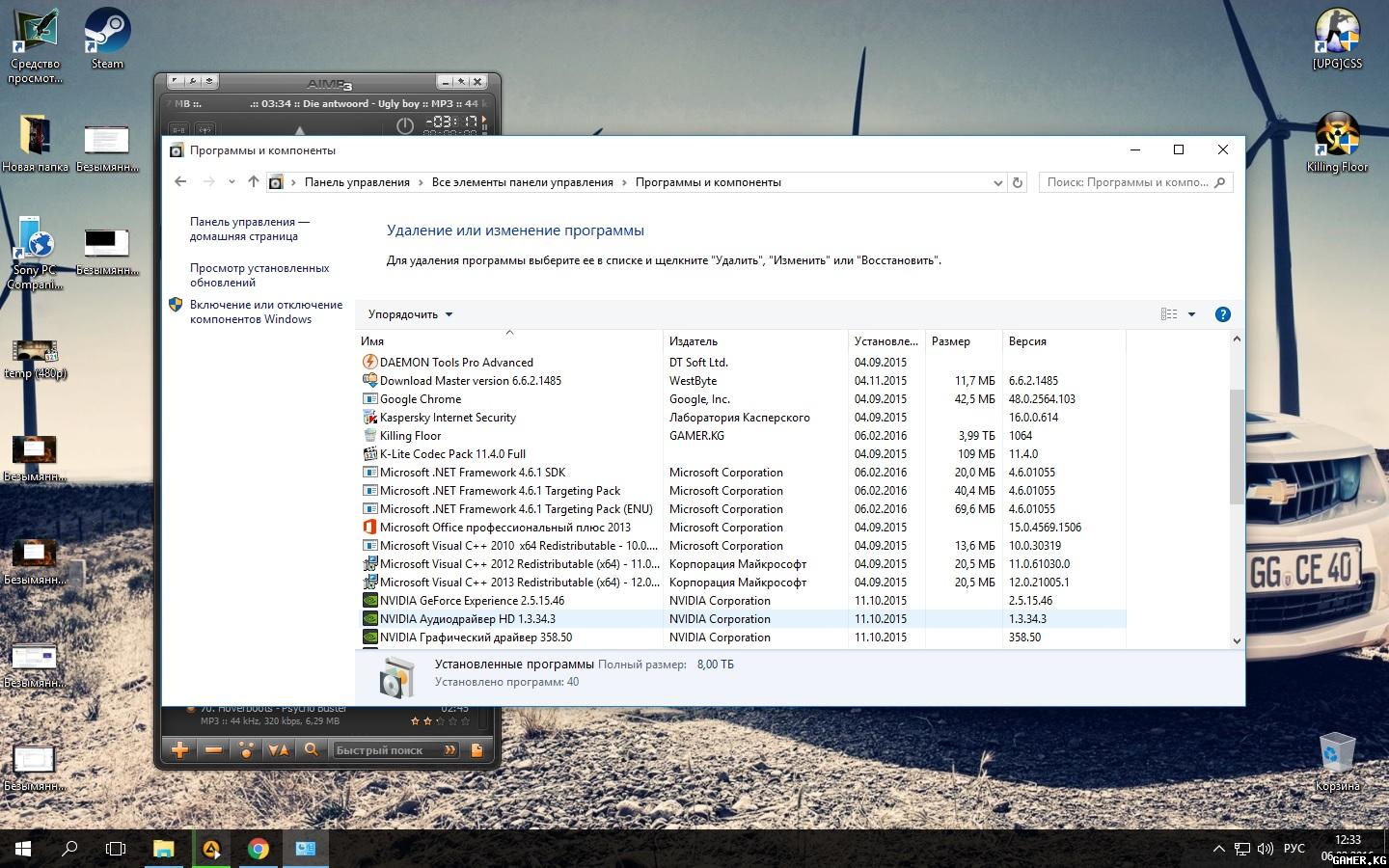Open Google Chrome from the taskbar

(x=258, y=849)
